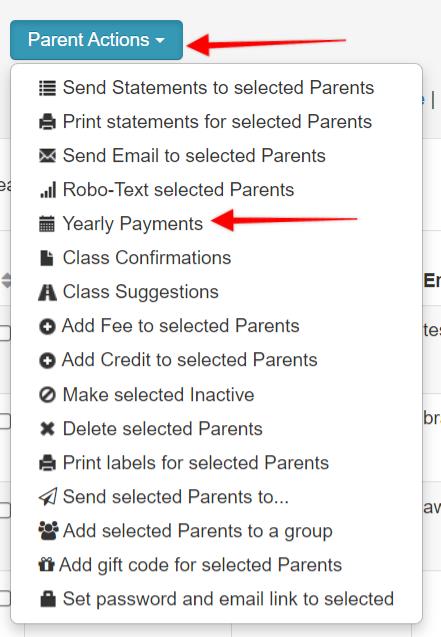This screenshot has width=441, height=637.
Task: Click the plus circle icon for Add Fee
Action: [x=47, y=326]
